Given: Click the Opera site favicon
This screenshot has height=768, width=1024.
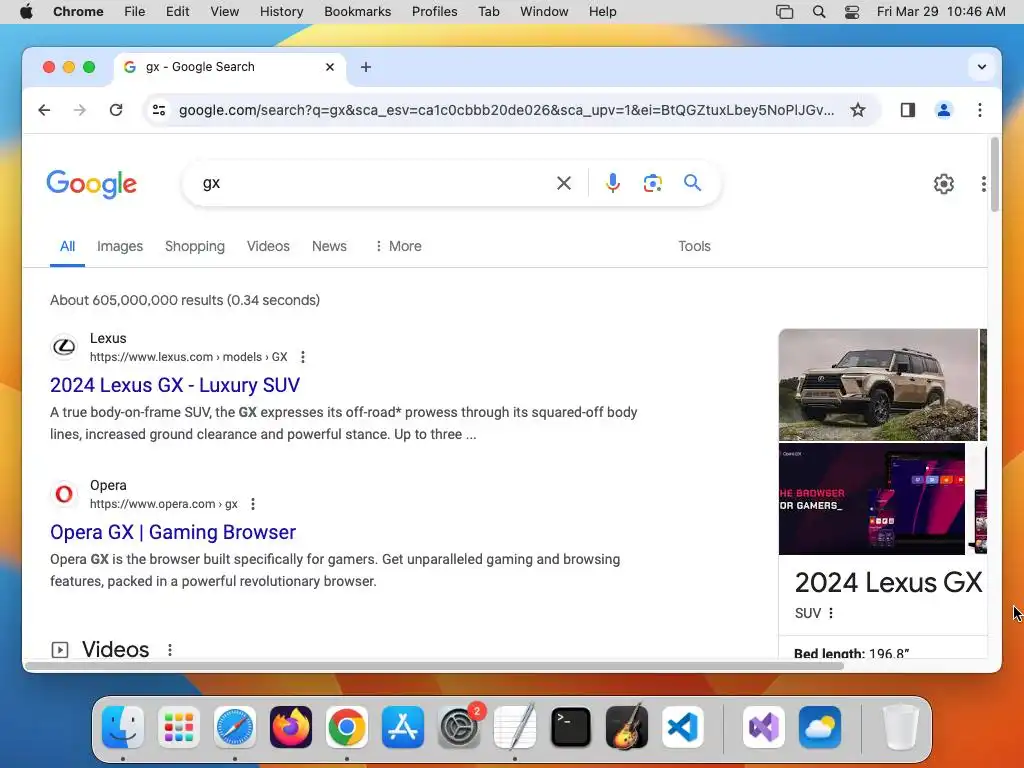Looking at the screenshot, I should pos(64,494).
